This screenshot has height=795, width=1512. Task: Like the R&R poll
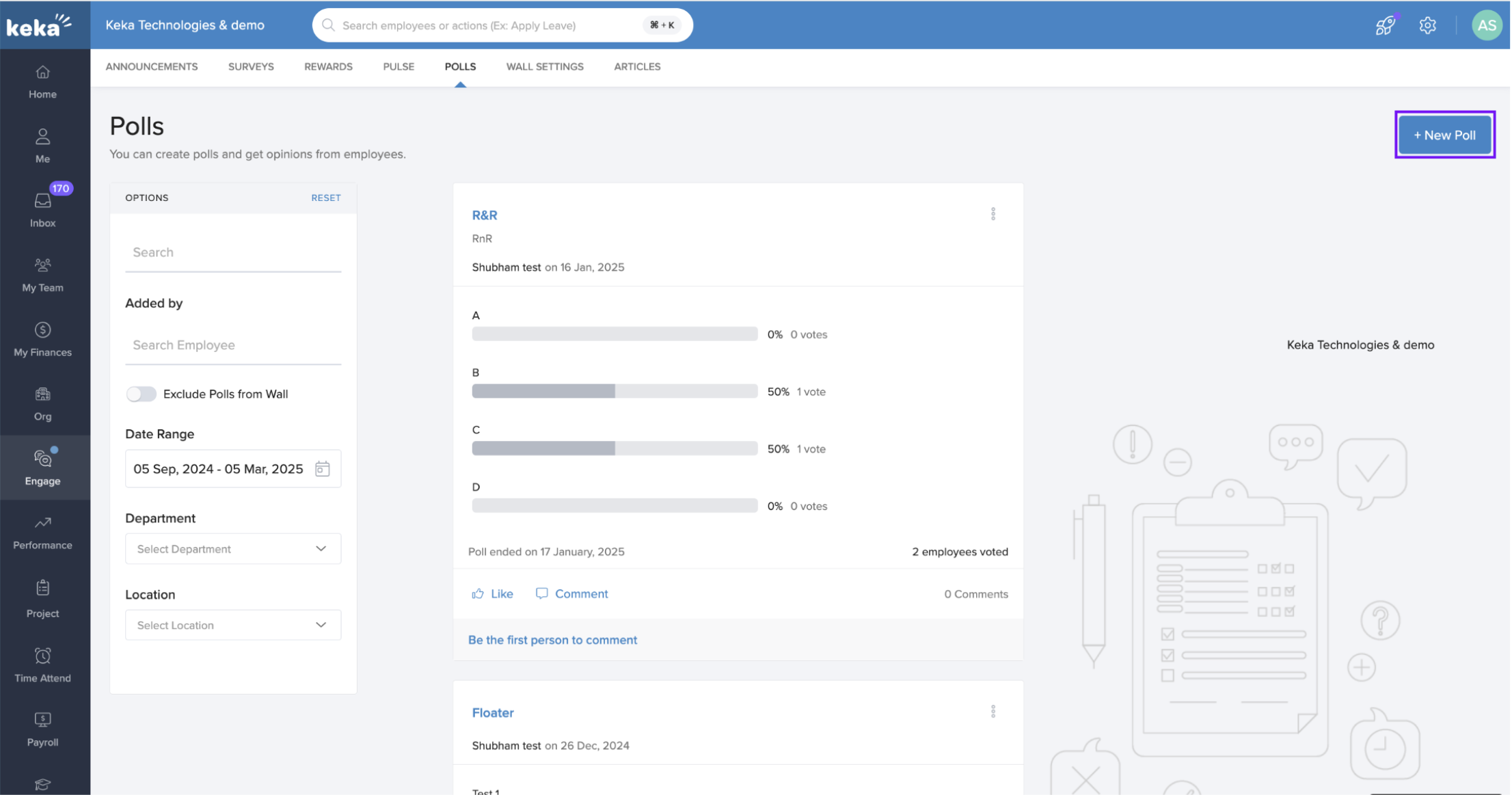click(492, 593)
